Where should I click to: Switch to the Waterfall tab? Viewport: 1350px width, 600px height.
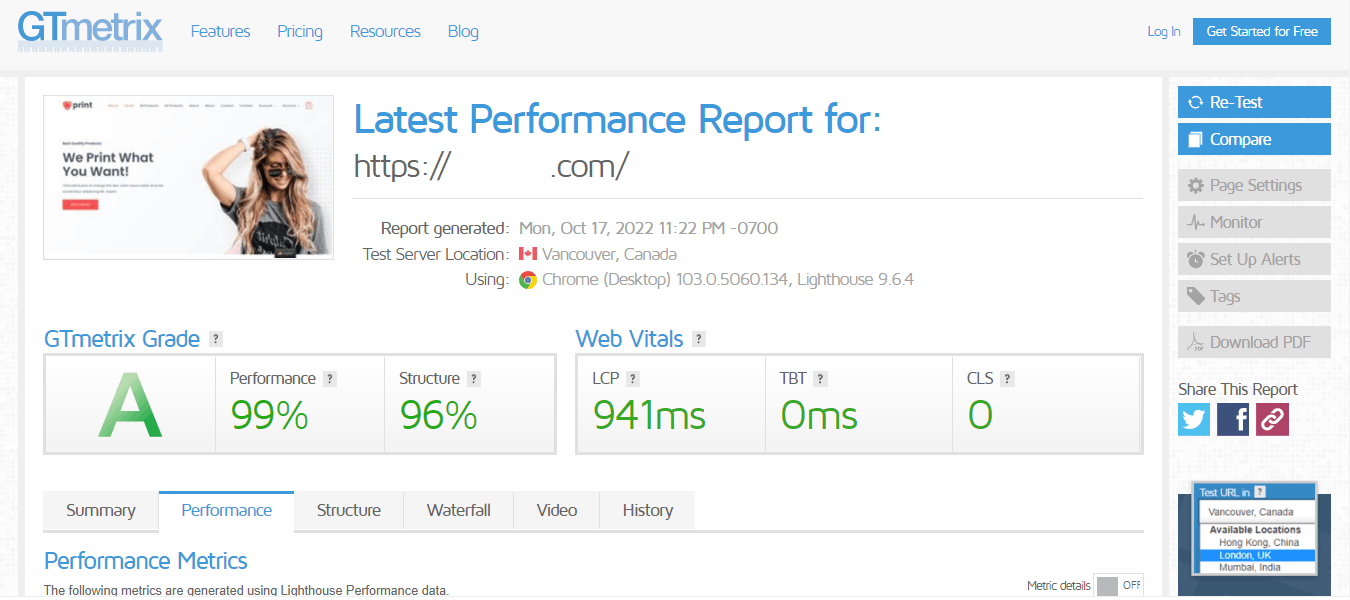[458, 510]
